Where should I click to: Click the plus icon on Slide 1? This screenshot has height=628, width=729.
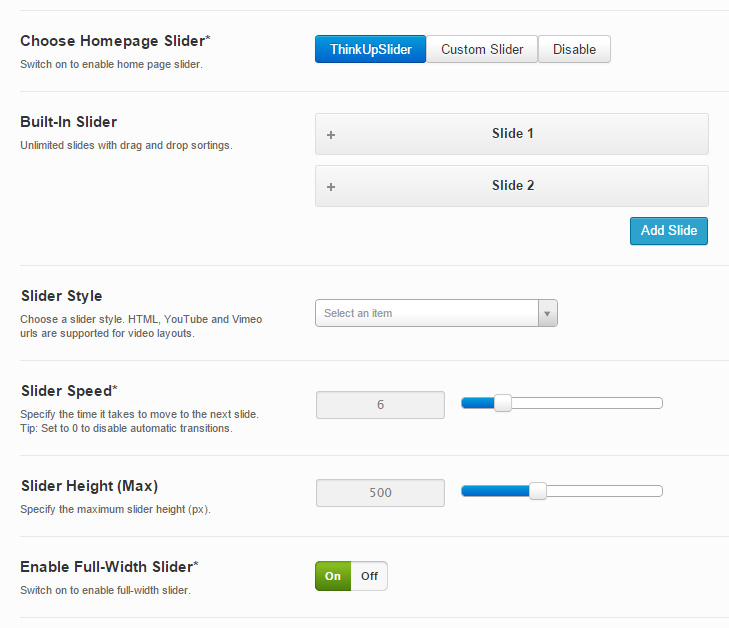331,135
